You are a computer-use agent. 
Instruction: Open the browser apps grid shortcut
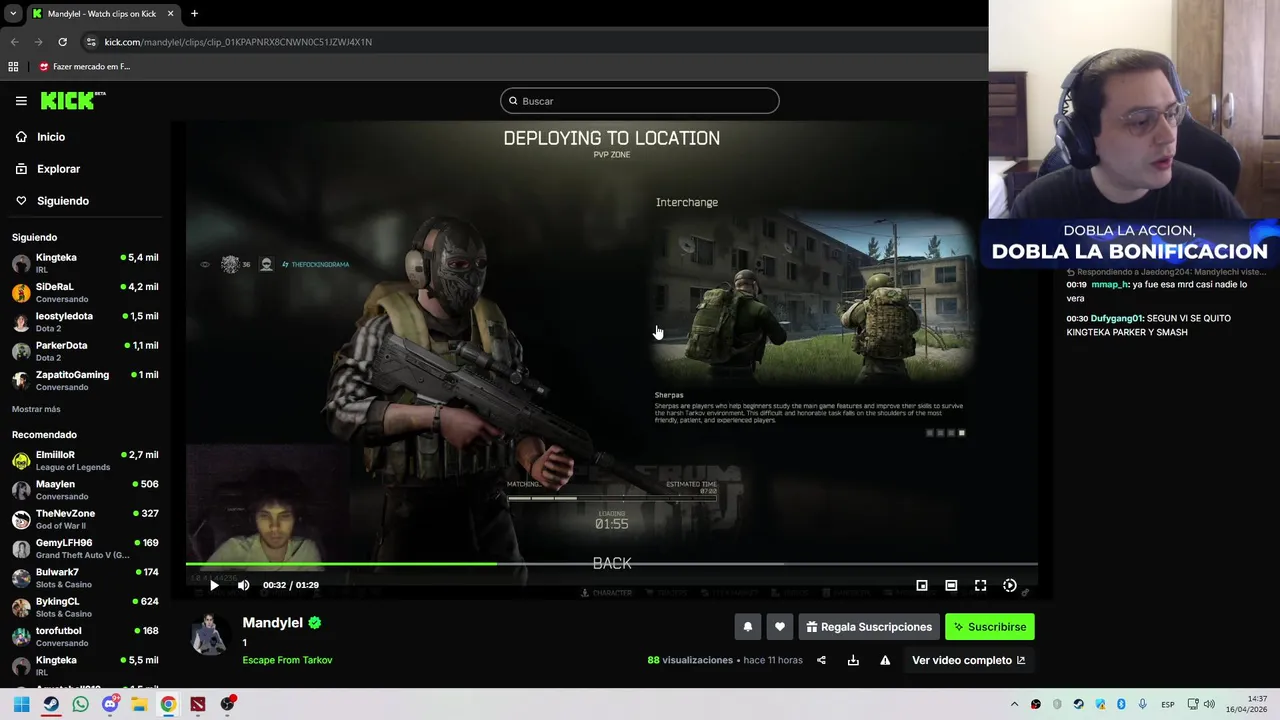tap(13, 67)
